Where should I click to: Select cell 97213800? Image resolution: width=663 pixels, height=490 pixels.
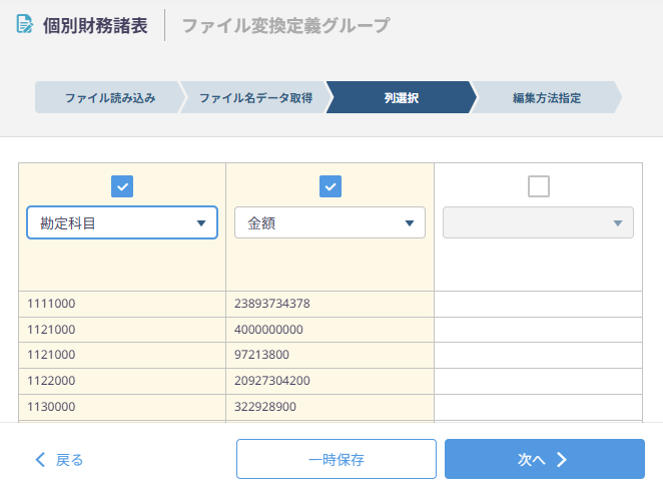click(x=330, y=355)
